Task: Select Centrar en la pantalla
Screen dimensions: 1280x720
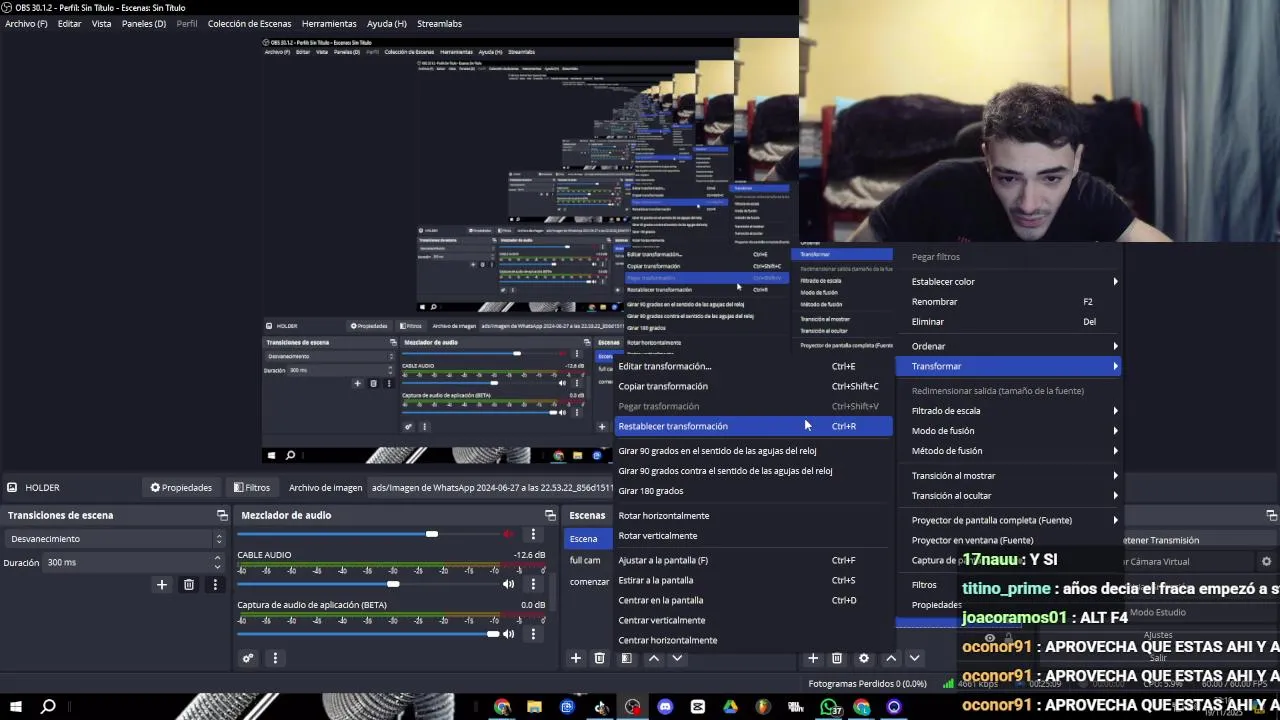Action: pyautogui.click(x=752, y=600)
